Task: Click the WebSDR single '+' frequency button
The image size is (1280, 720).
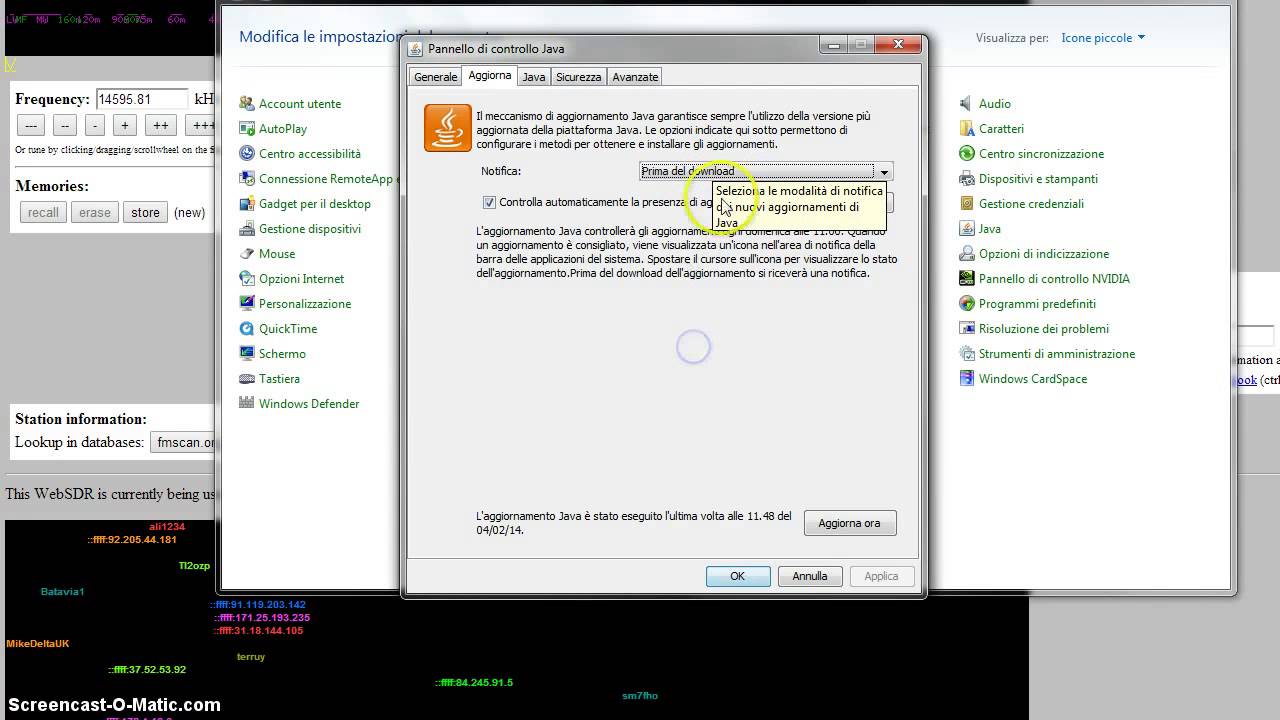Action: coord(125,125)
